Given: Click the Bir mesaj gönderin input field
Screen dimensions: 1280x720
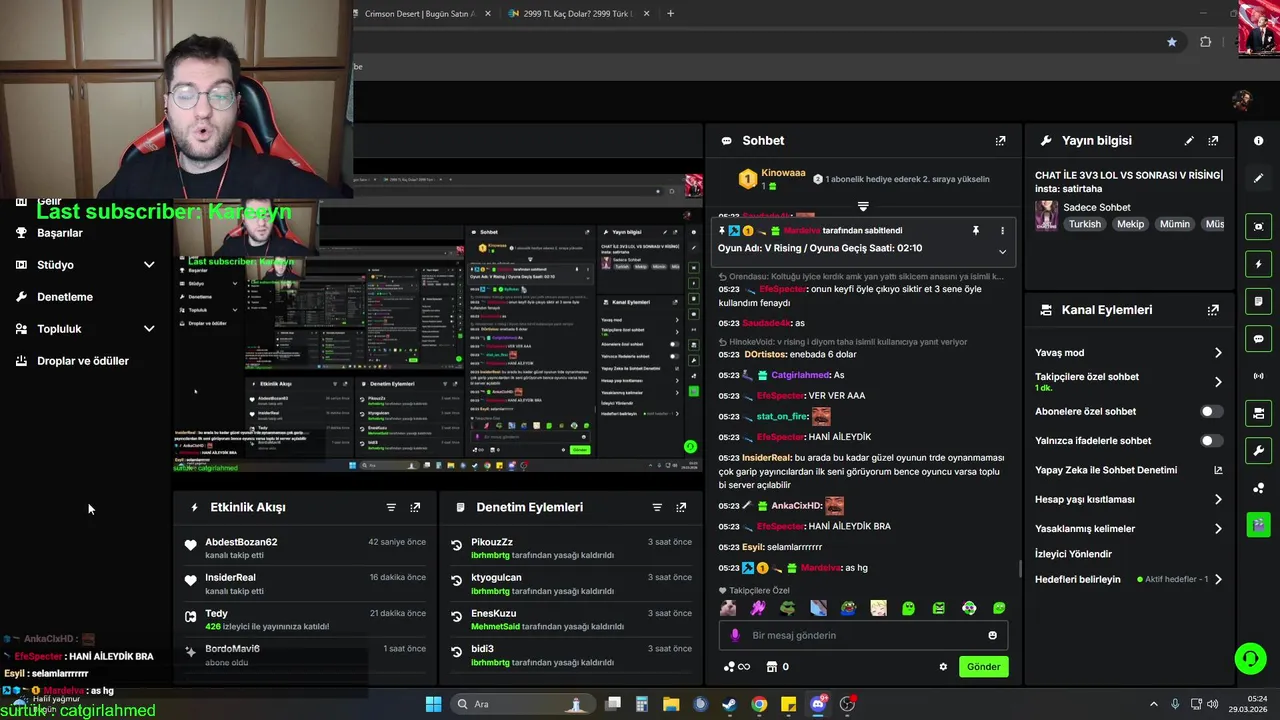Looking at the screenshot, I should (x=862, y=635).
